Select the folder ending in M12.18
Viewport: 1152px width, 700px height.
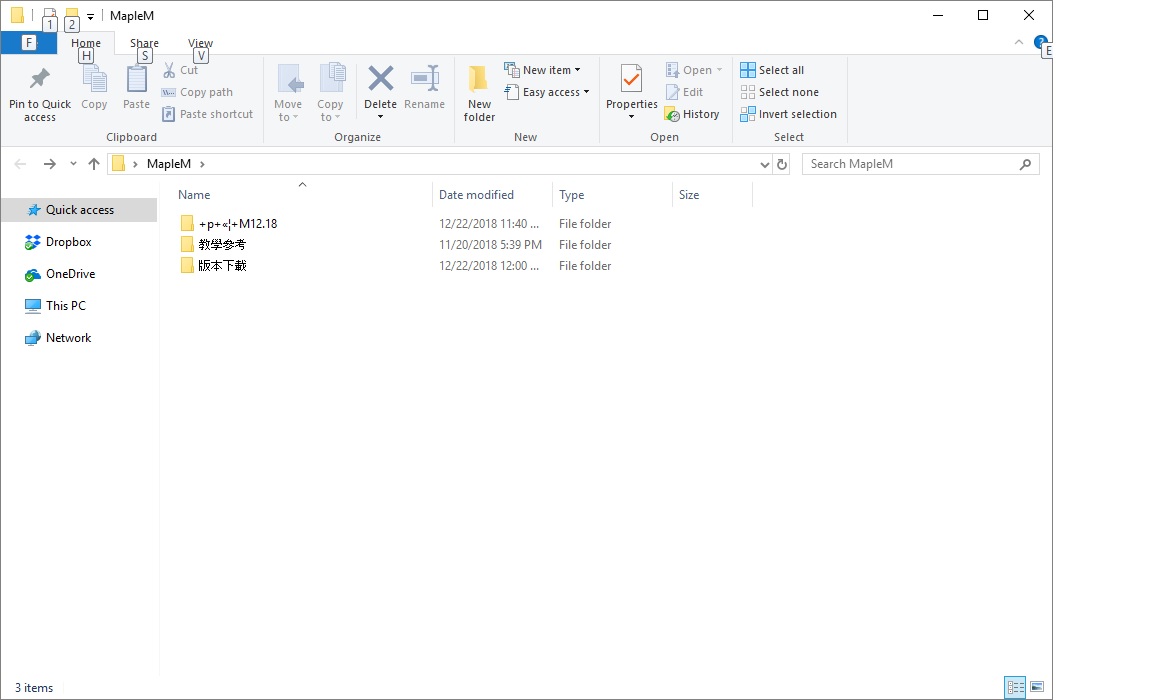pyautogui.click(x=237, y=224)
